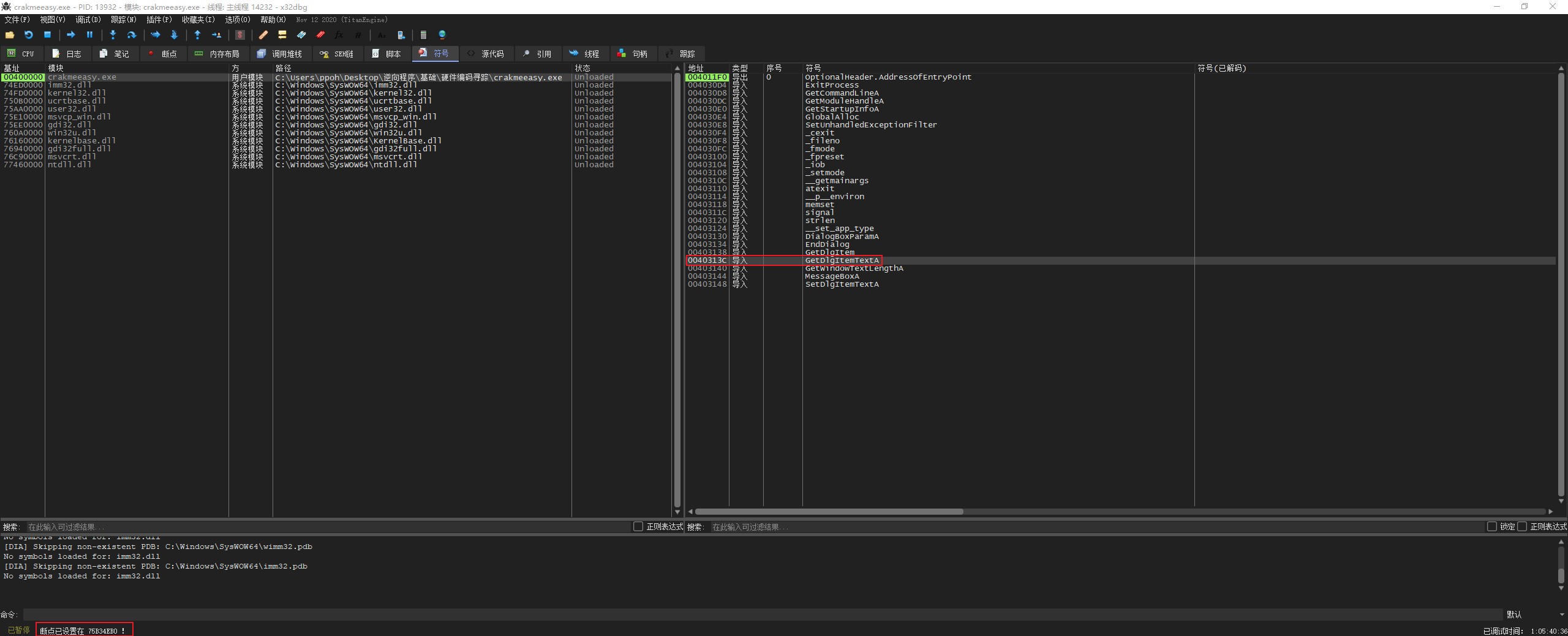Toggle the 锁定 lock checkbox
Screen dimensions: 1568x636
pyautogui.click(x=1491, y=527)
